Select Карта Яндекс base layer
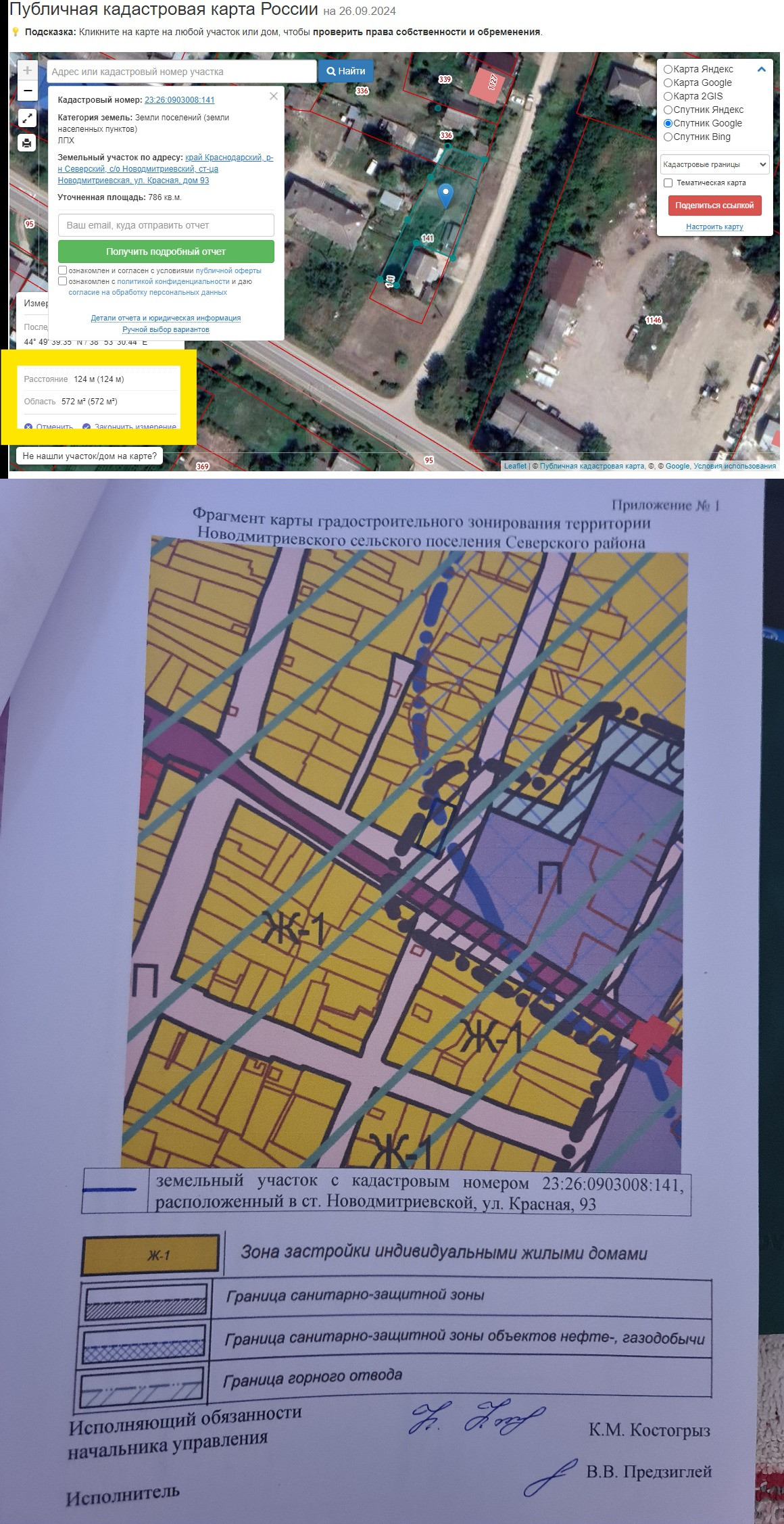This screenshot has height=1524, width=784. [668, 69]
